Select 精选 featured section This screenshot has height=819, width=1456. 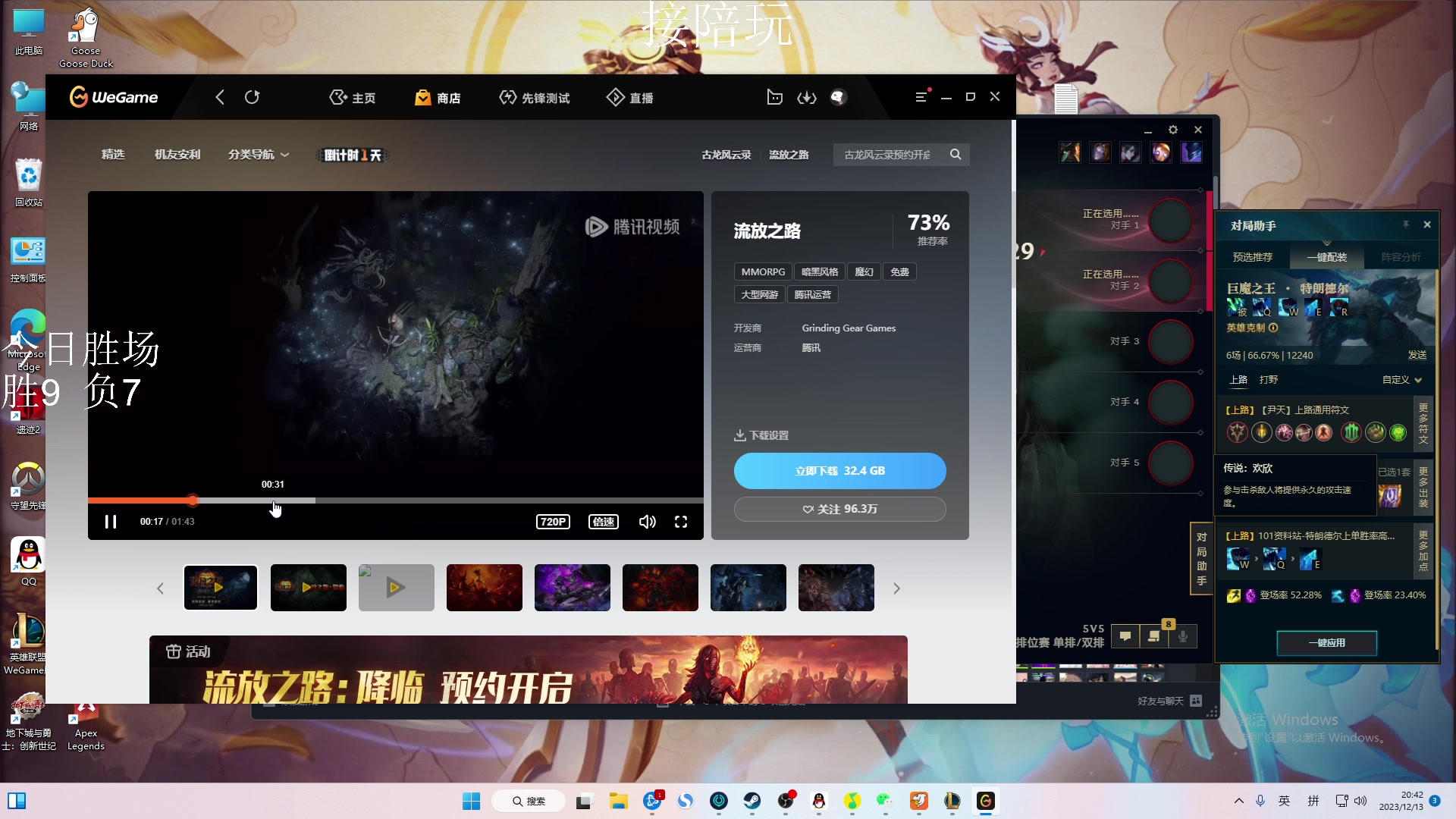[113, 155]
